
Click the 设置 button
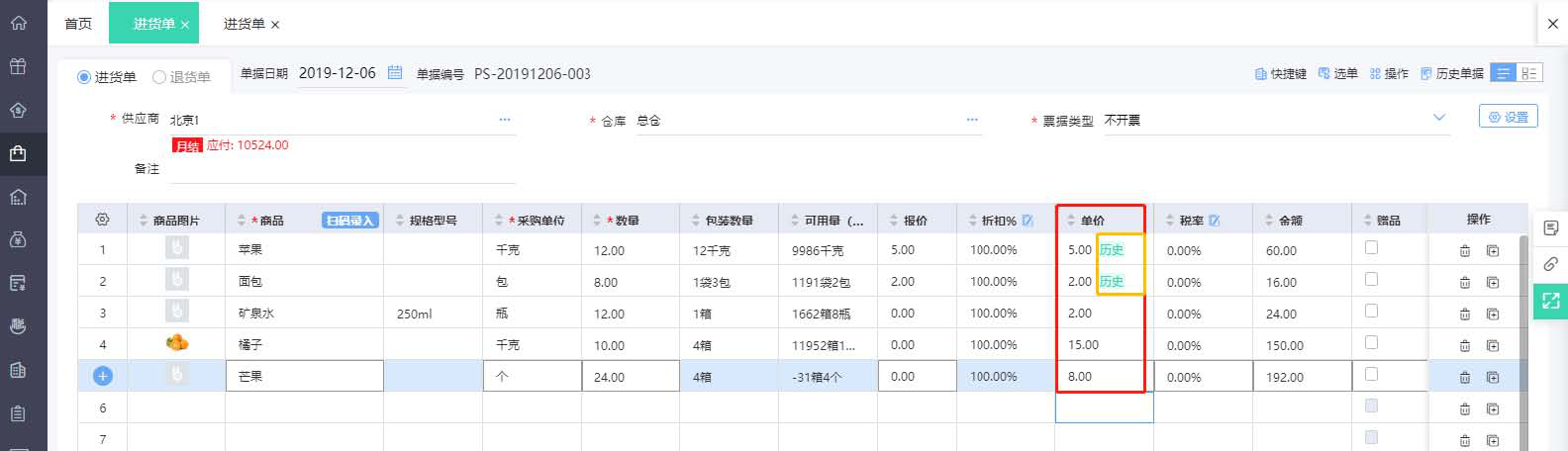(x=1508, y=117)
